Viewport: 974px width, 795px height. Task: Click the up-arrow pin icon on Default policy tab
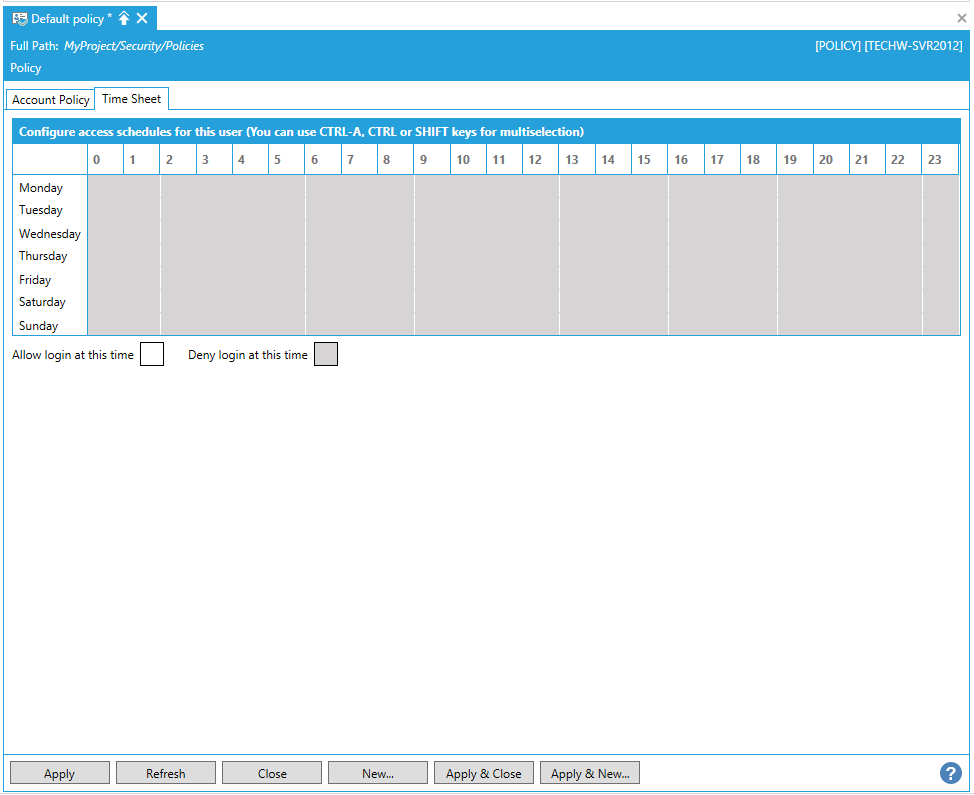click(x=124, y=19)
